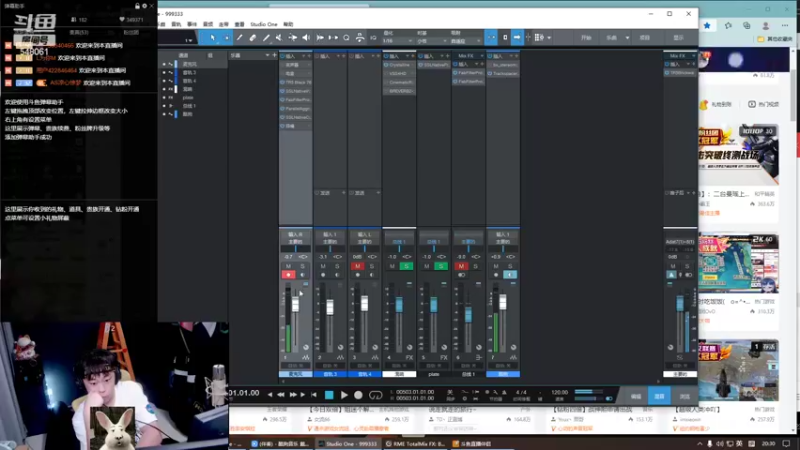
Task: Open the menu just left of Studio One
Action: [239, 24]
